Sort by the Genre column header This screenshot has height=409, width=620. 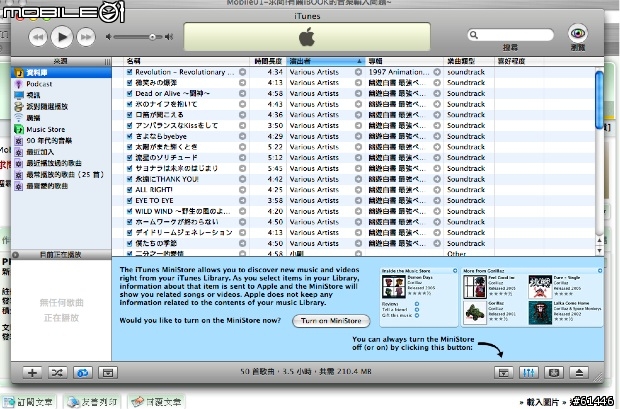coord(469,61)
